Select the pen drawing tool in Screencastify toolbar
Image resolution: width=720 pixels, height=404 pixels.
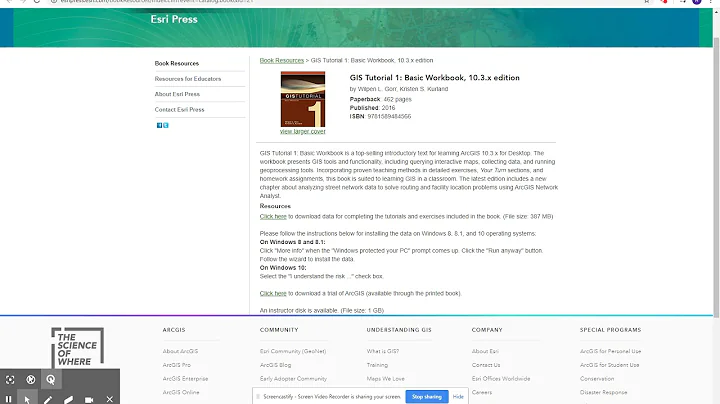coord(48,399)
